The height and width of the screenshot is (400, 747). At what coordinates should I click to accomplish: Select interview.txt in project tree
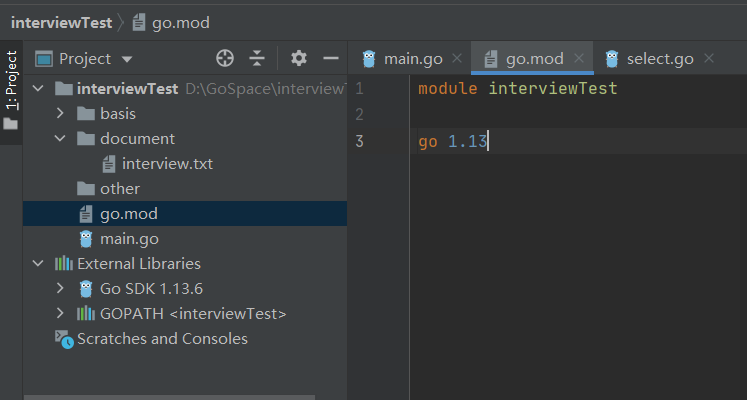tap(167, 164)
